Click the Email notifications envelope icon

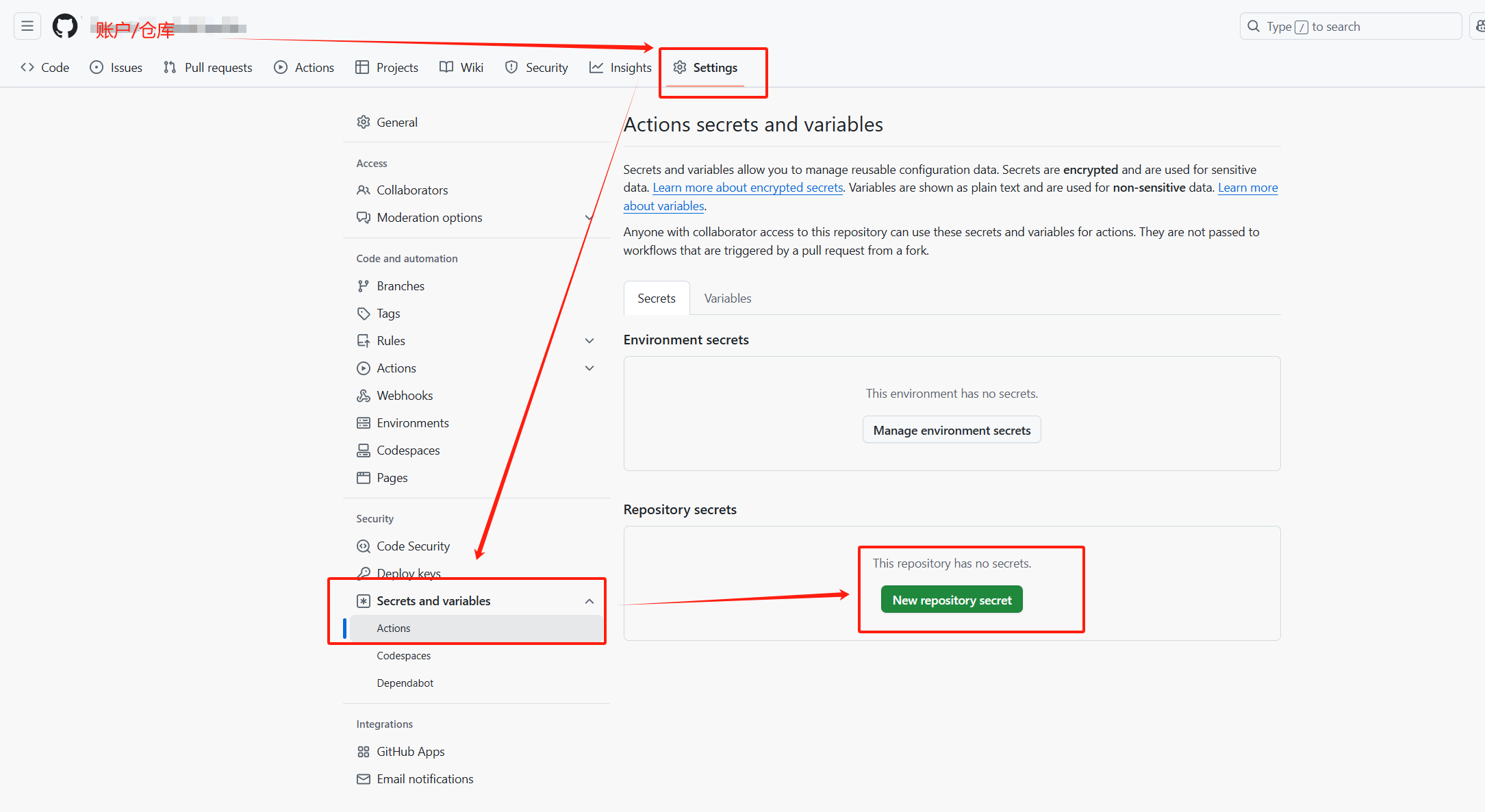point(363,779)
